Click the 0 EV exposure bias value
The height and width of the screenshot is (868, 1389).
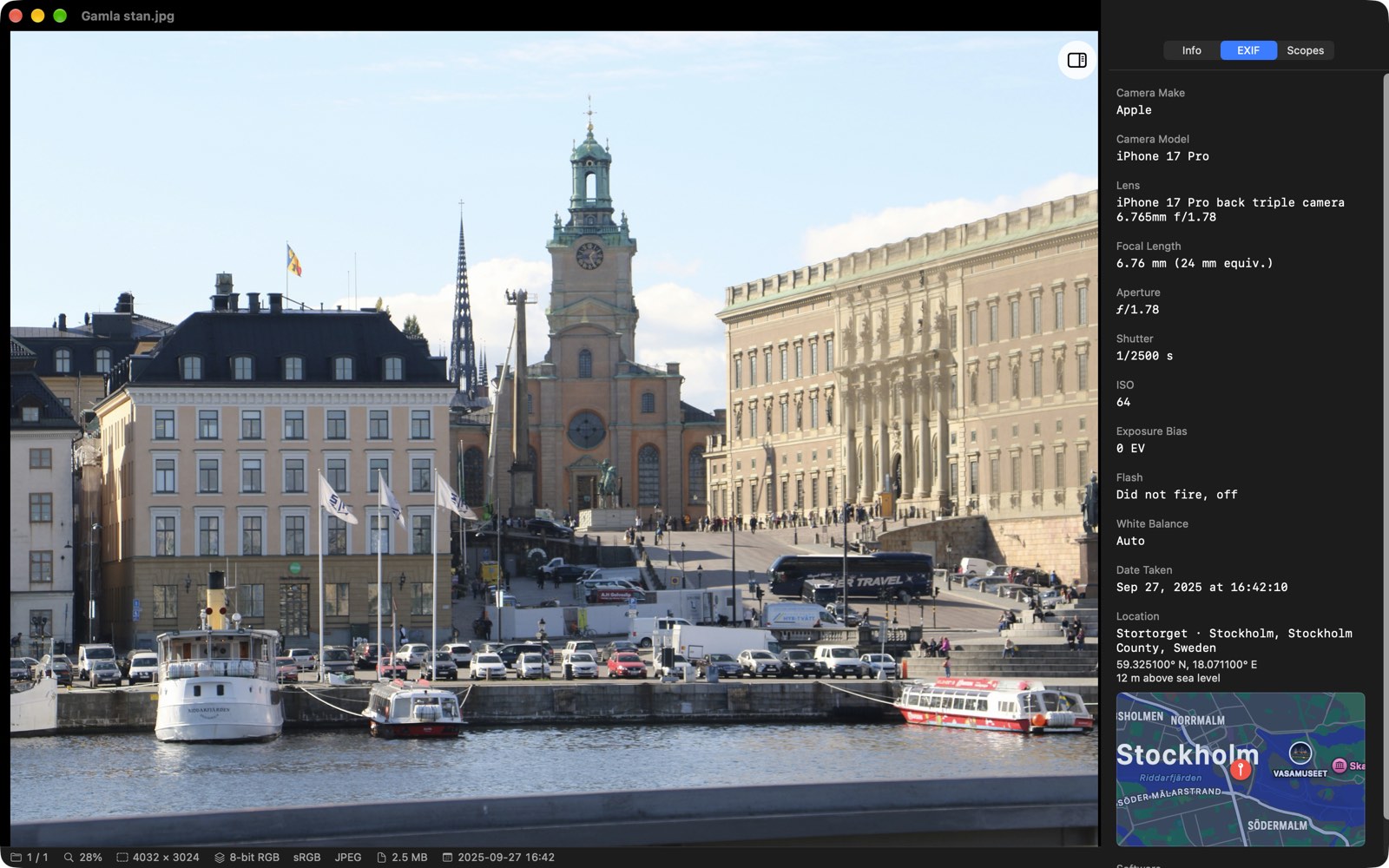tap(1130, 449)
